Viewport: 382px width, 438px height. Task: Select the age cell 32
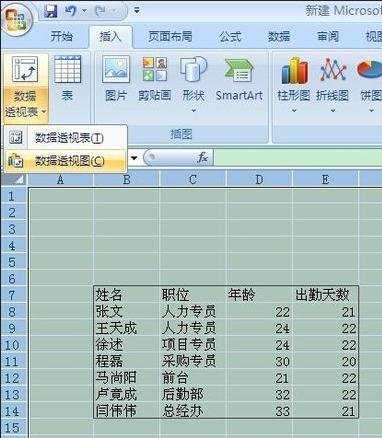(259, 394)
